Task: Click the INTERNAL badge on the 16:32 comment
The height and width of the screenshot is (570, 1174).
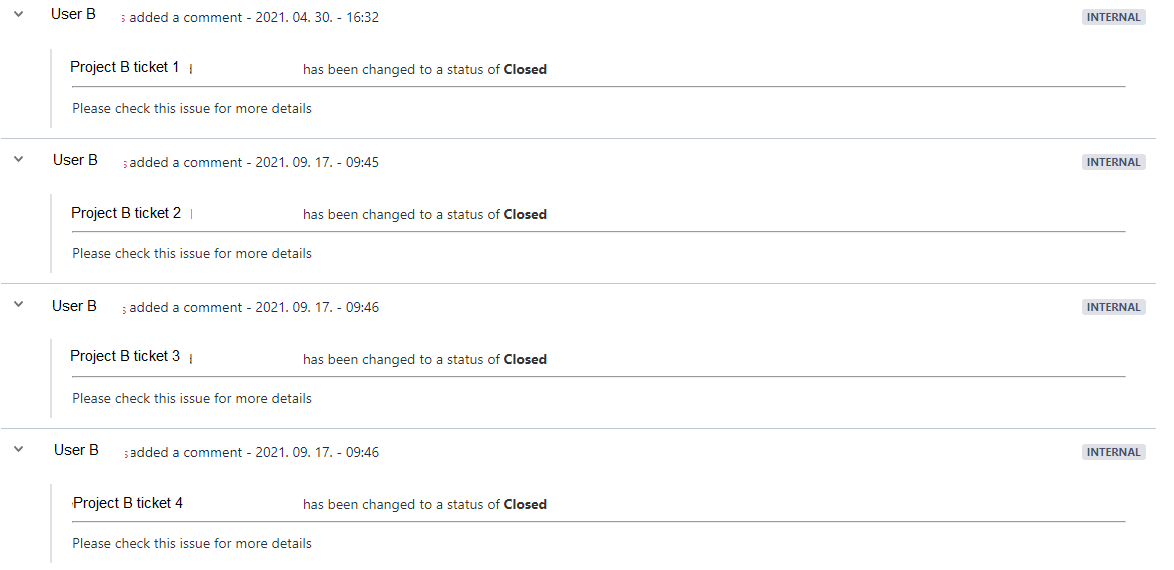Action: [x=1113, y=17]
